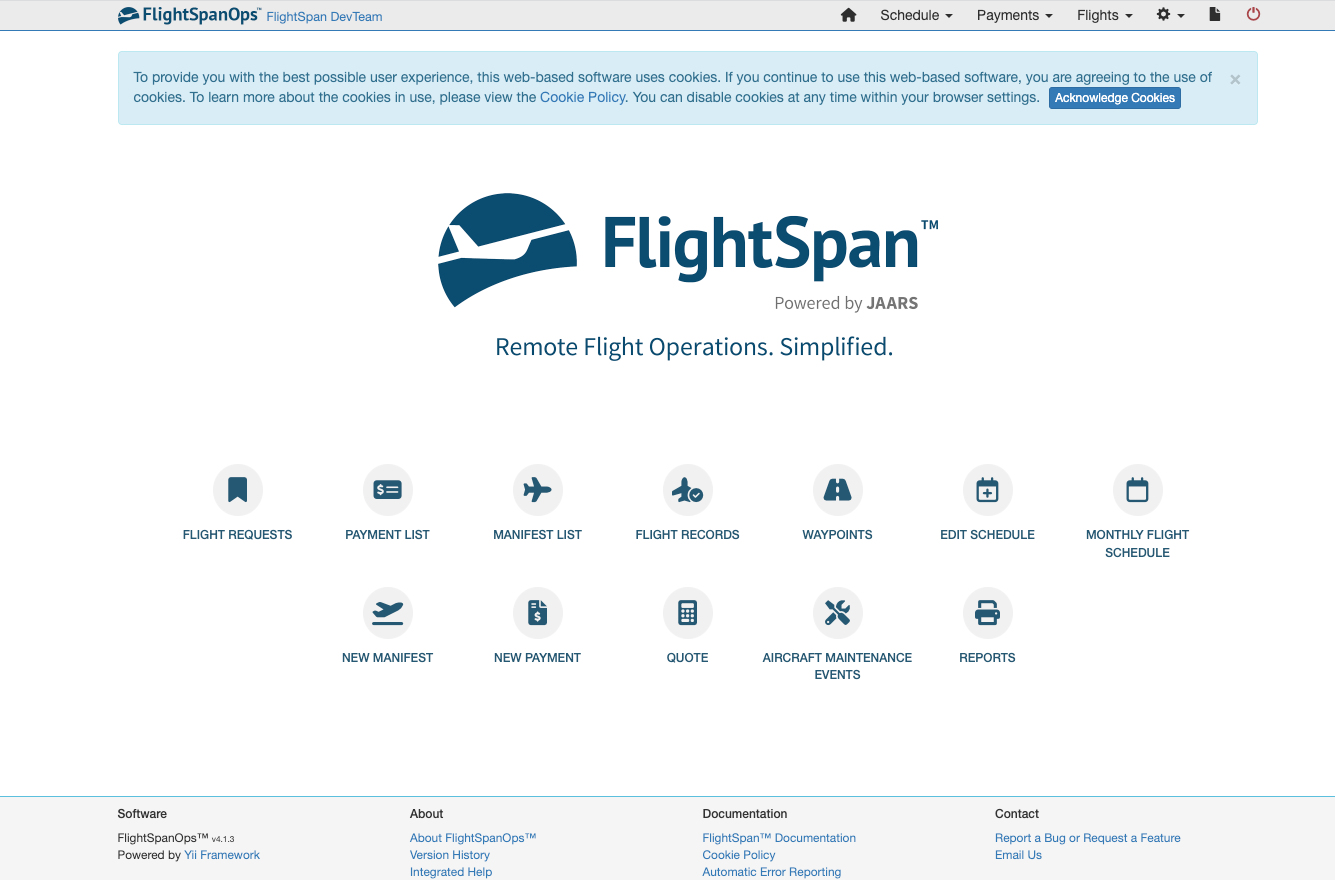
Task: View Flight Records
Action: tap(687, 489)
